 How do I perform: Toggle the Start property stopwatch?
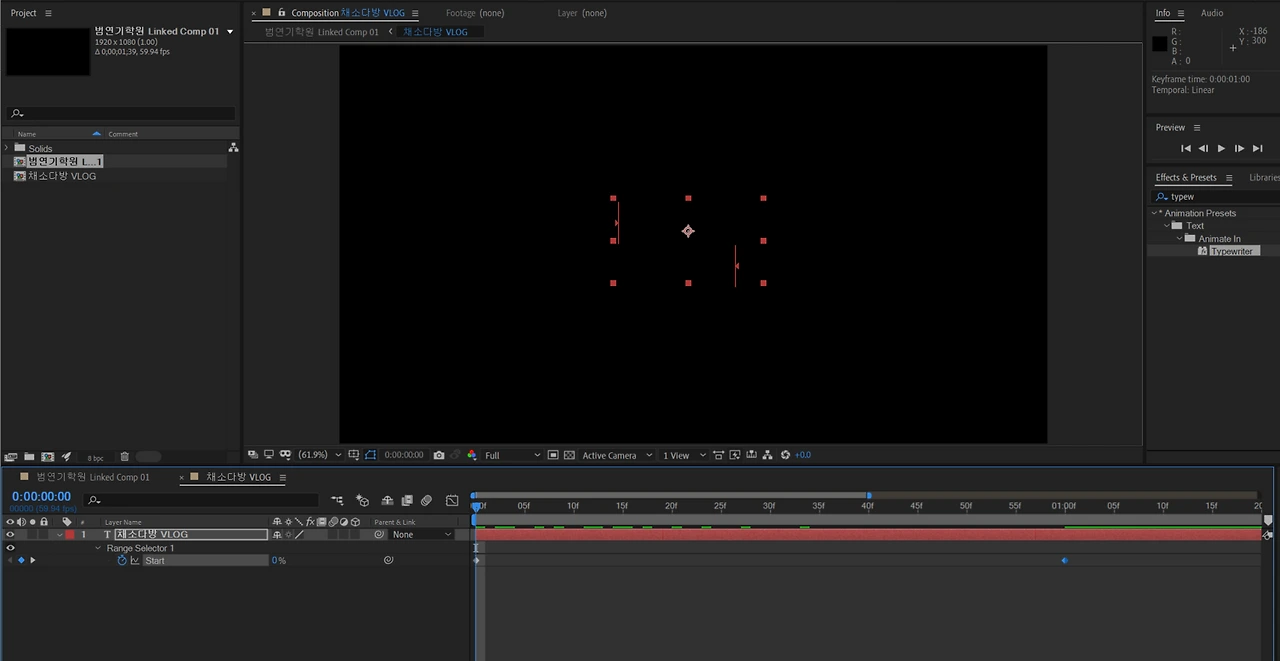click(x=122, y=560)
